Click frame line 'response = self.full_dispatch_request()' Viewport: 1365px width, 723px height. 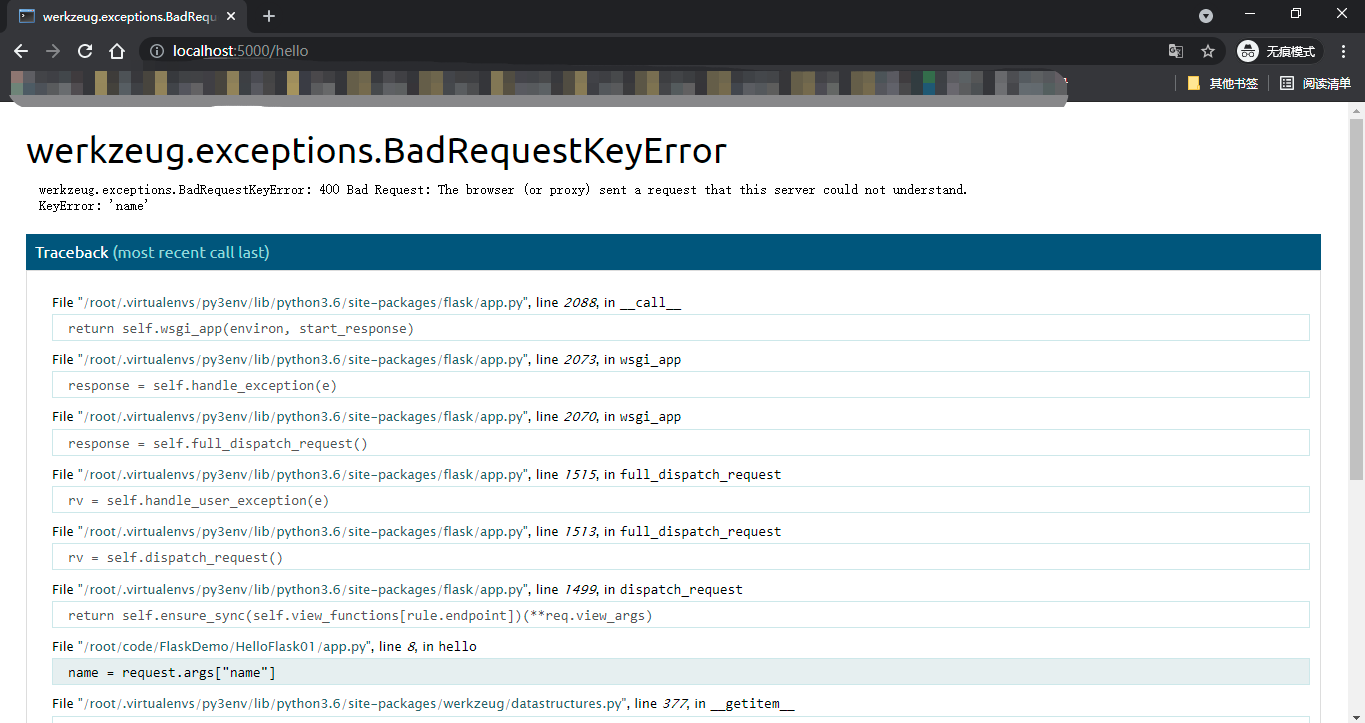tap(680, 443)
